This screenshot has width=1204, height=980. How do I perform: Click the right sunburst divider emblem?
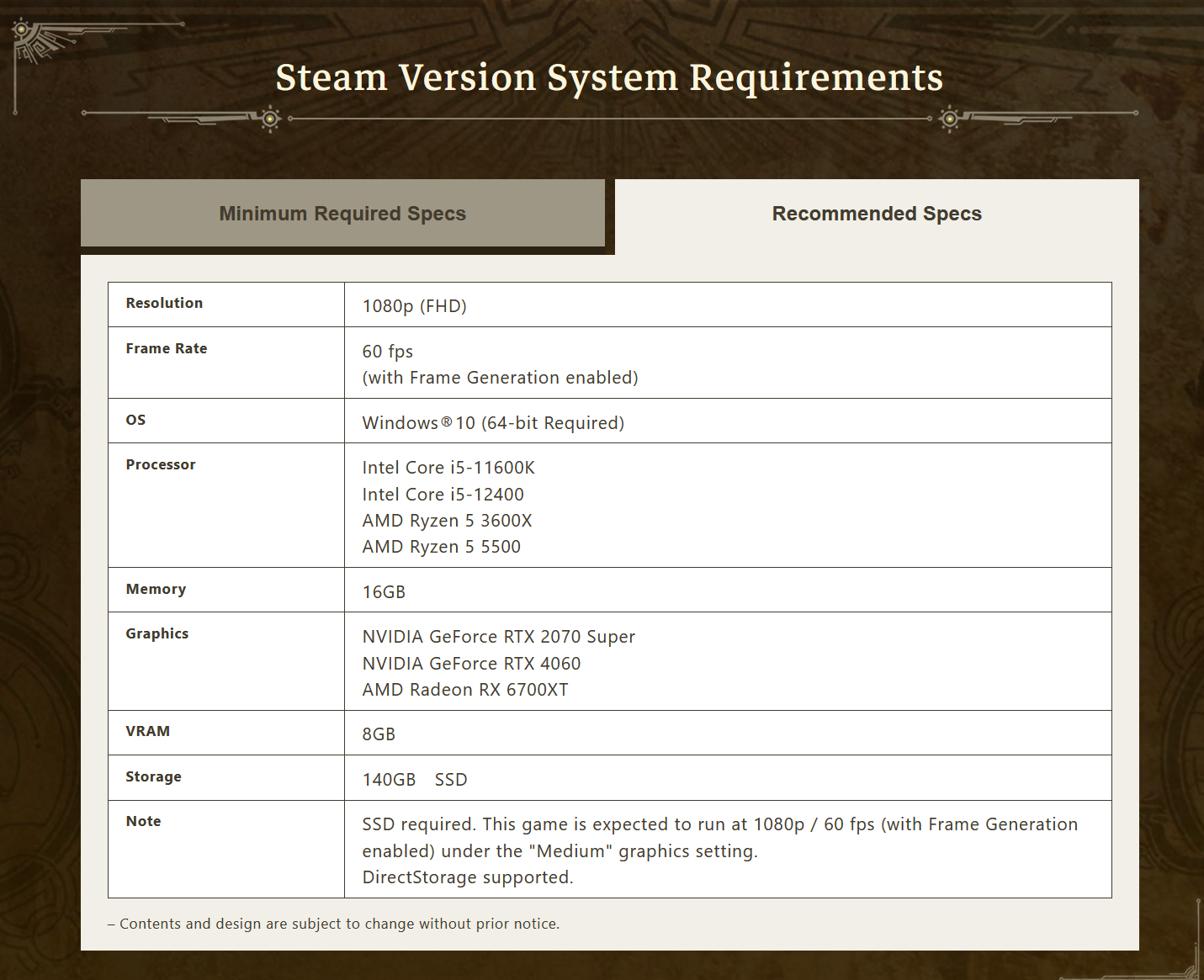[951, 119]
